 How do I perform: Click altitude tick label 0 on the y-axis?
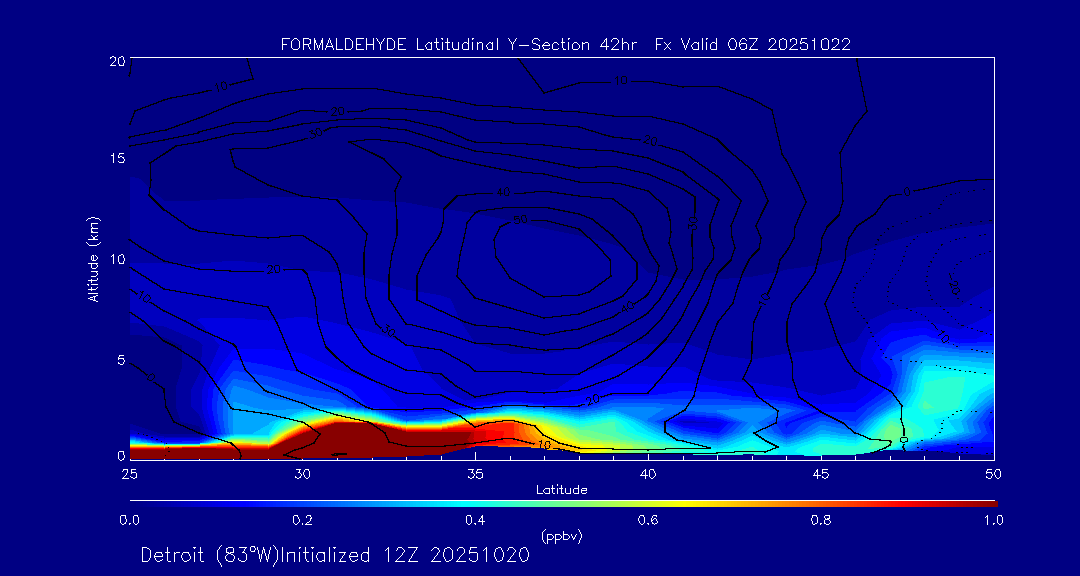tap(121, 455)
